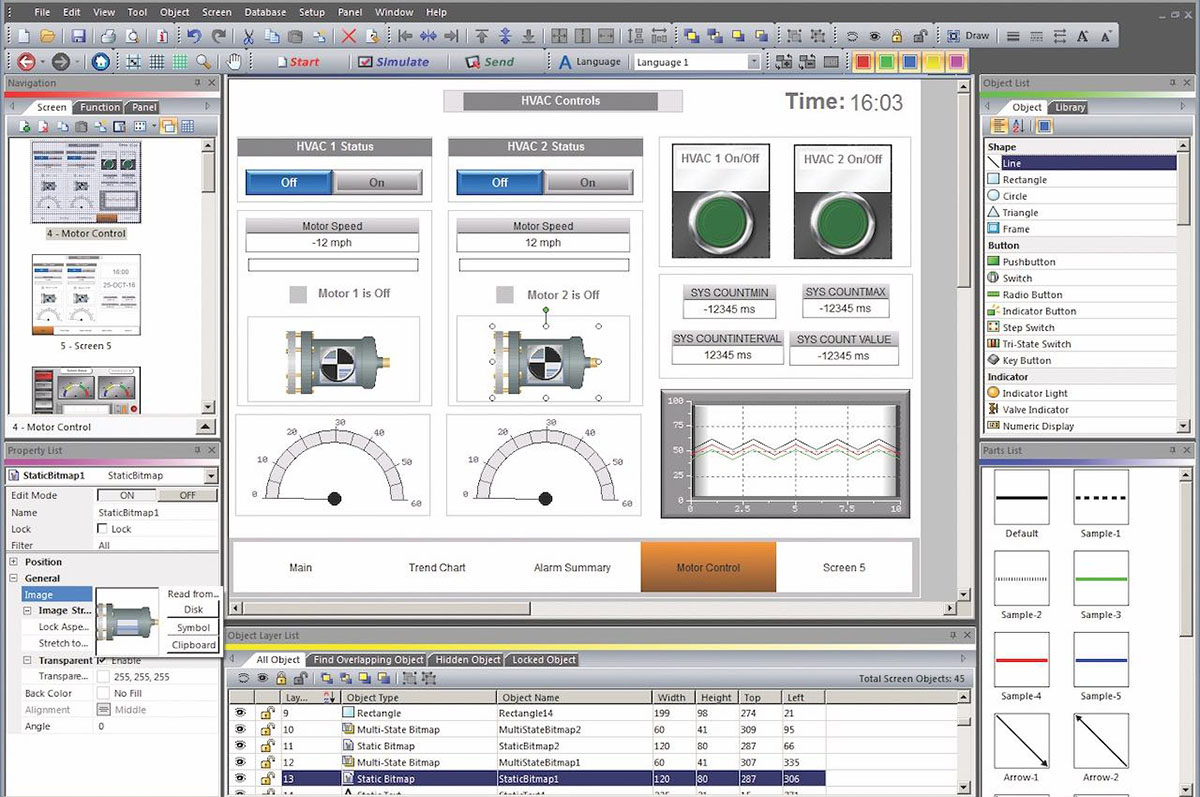Click the magnifier zoom icon
The height and width of the screenshot is (797, 1200).
tap(204, 62)
